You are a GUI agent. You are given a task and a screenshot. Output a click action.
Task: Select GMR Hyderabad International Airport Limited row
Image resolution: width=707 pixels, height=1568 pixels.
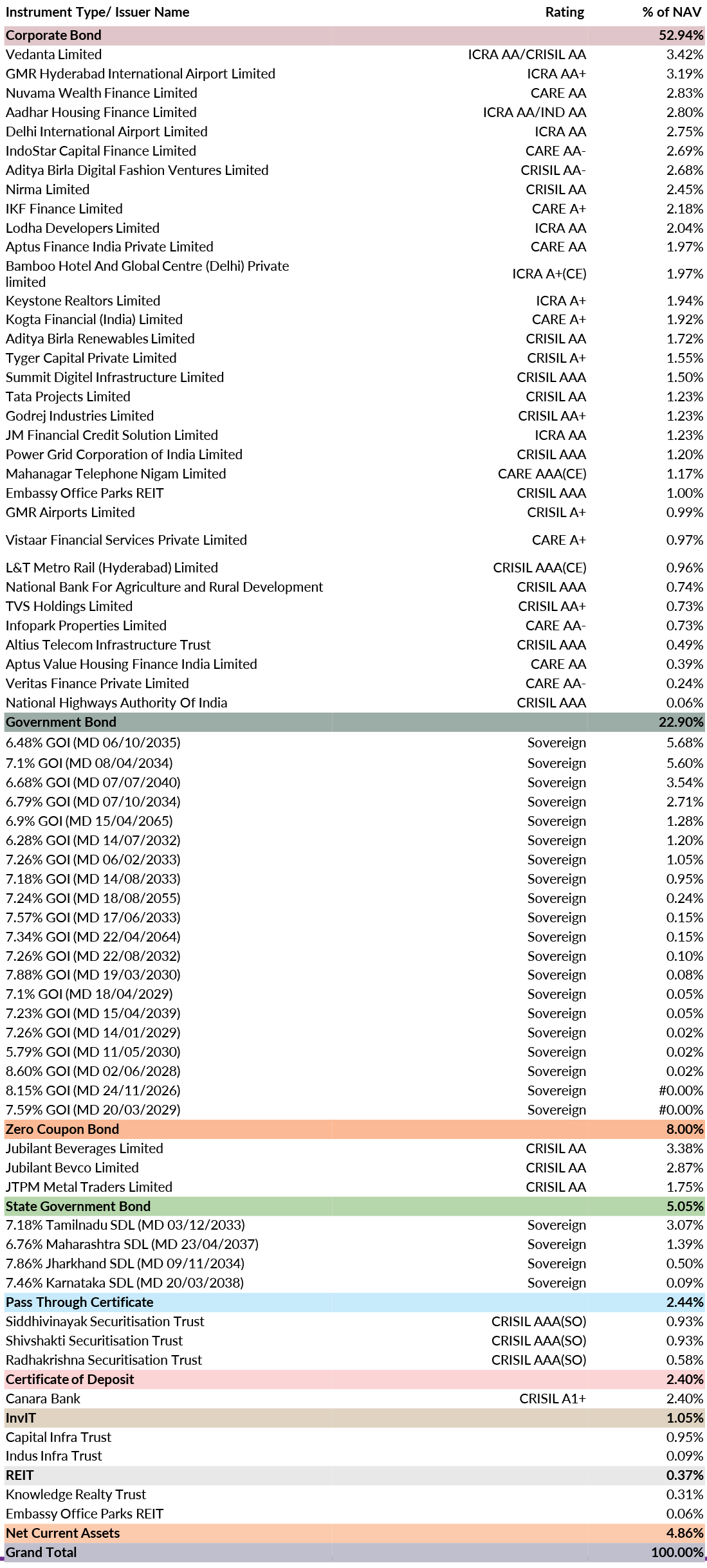(x=140, y=74)
